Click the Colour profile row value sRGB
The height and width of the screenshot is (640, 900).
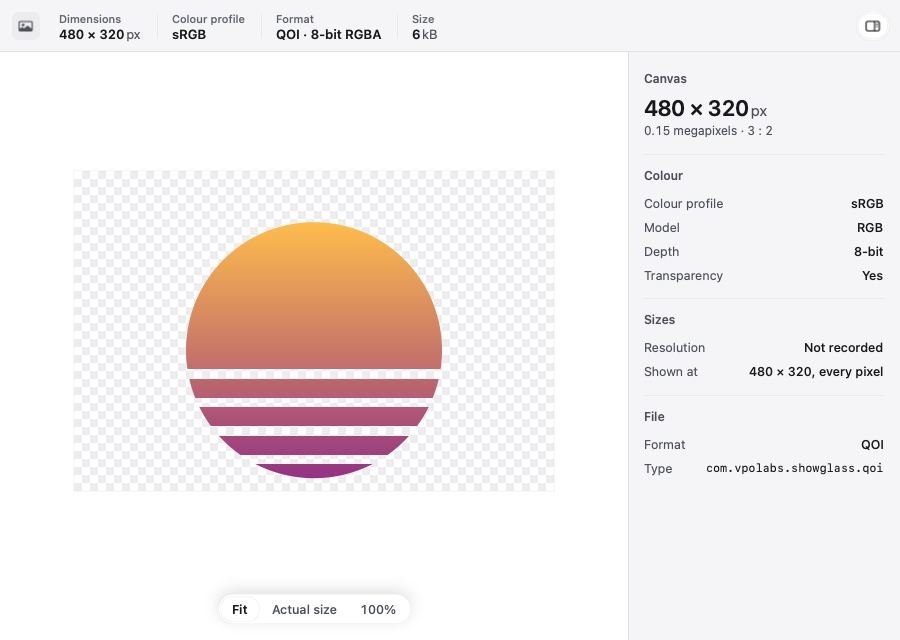tap(867, 204)
